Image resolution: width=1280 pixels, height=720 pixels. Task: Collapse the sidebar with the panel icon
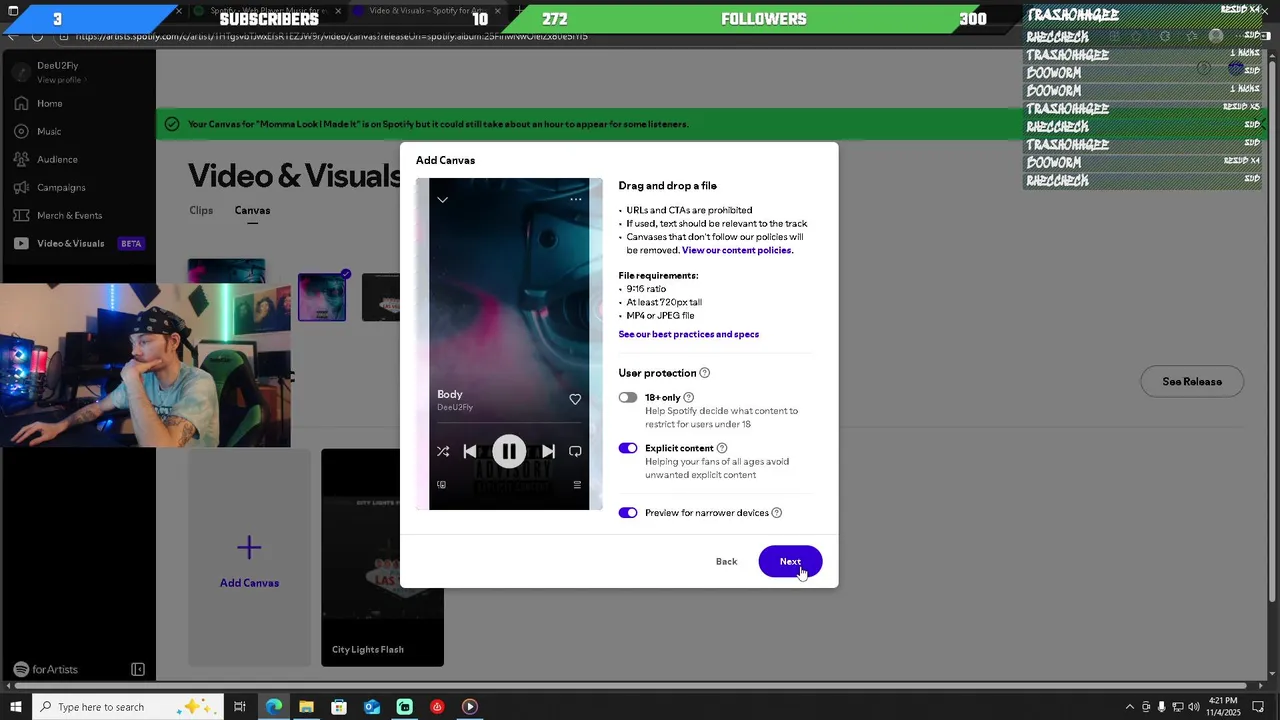click(138, 669)
